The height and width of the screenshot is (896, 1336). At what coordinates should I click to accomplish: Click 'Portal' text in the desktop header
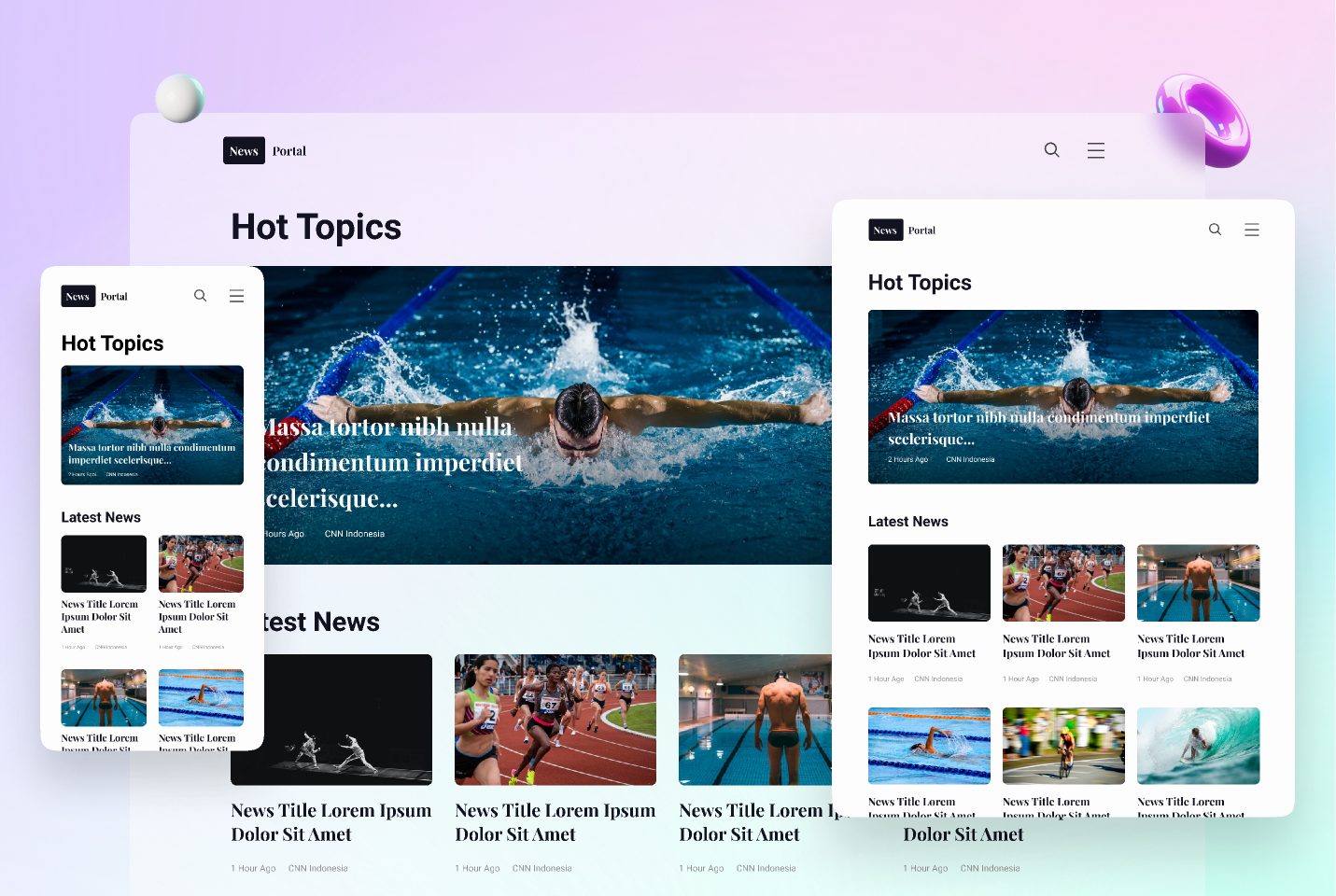point(289,151)
